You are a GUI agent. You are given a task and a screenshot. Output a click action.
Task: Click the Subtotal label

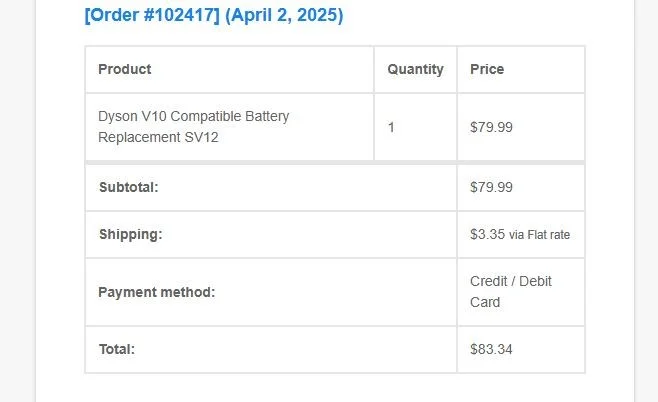(128, 187)
